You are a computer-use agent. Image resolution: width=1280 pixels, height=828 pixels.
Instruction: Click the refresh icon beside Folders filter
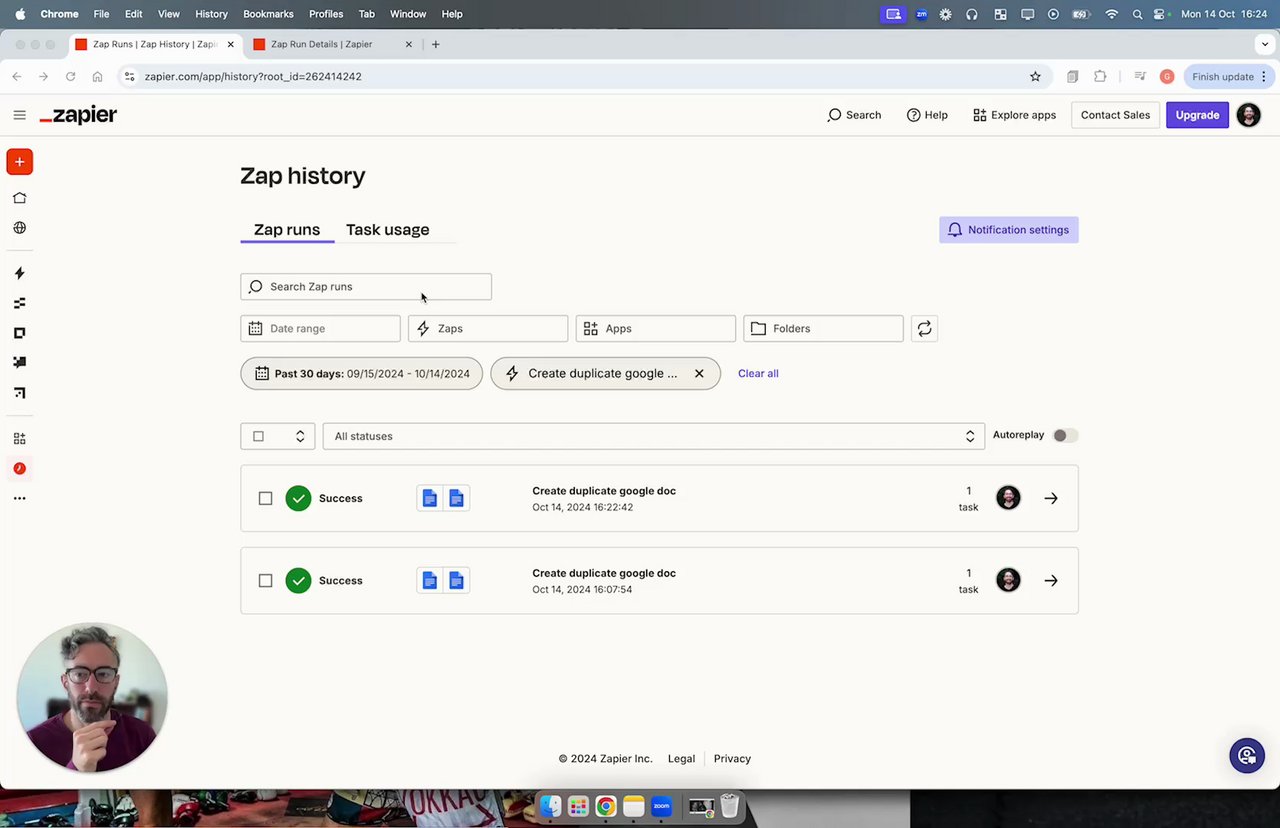point(924,328)
